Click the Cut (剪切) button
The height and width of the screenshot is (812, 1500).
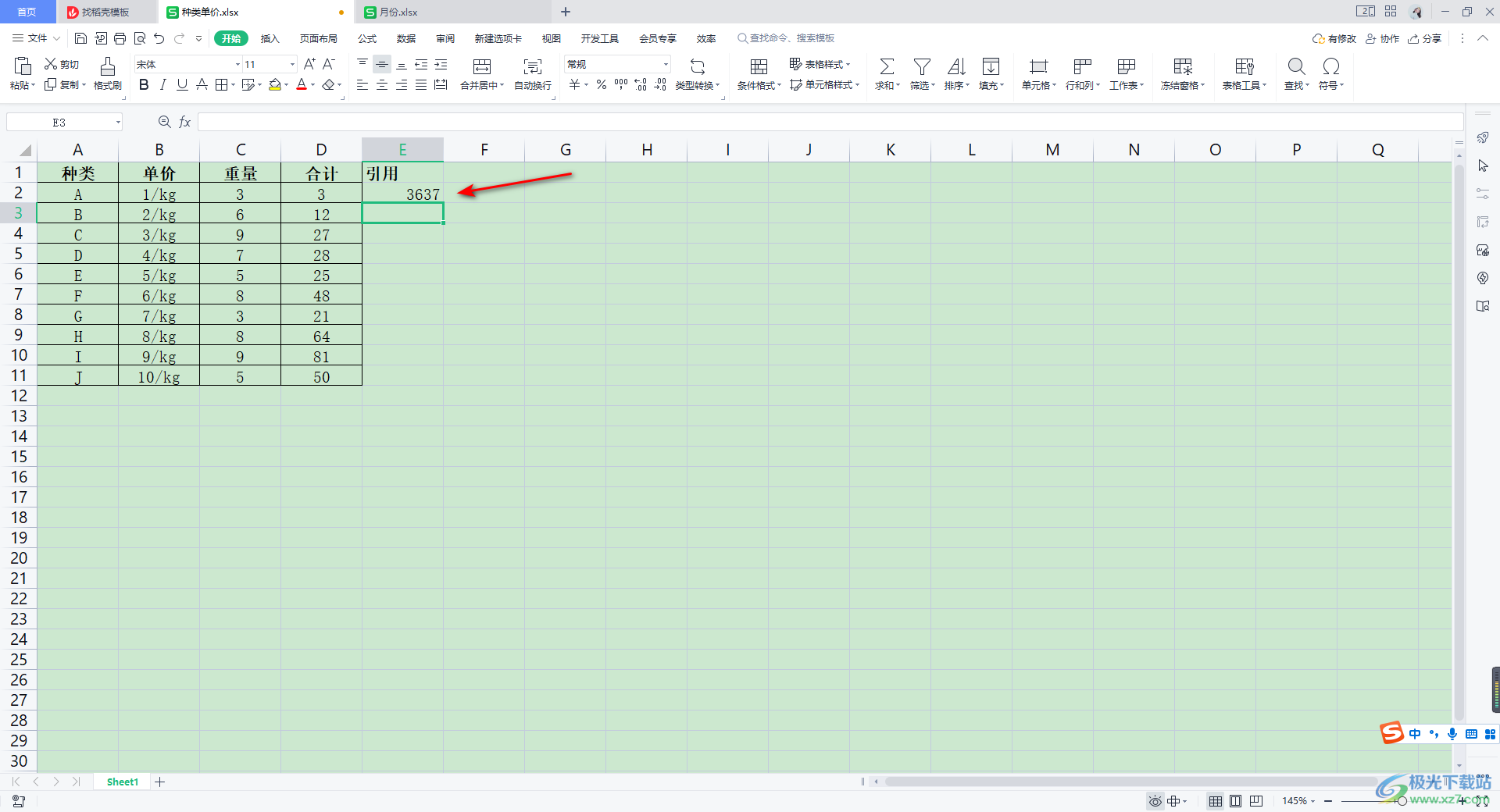coord(62,64)
